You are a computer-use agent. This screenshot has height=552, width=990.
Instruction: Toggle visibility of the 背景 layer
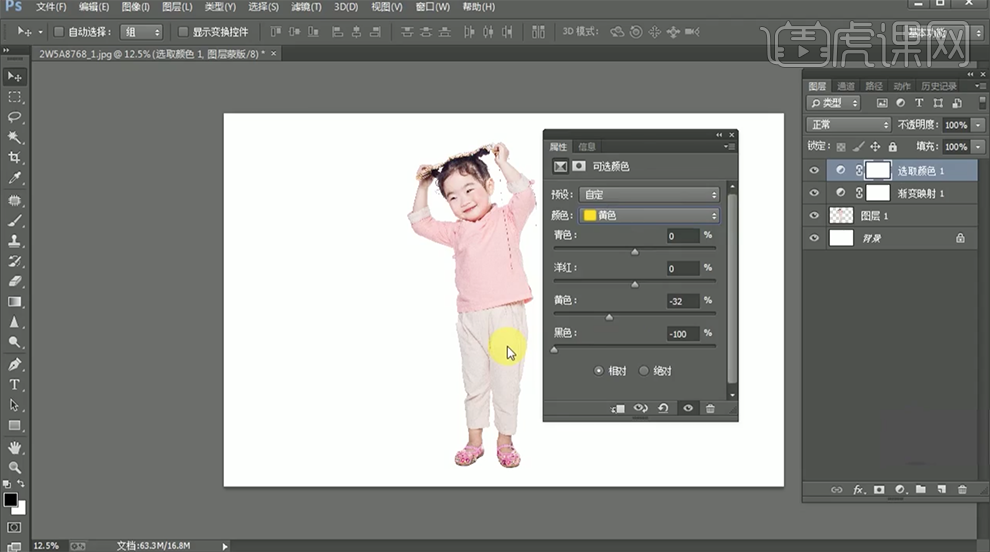[x=814, y=238]
